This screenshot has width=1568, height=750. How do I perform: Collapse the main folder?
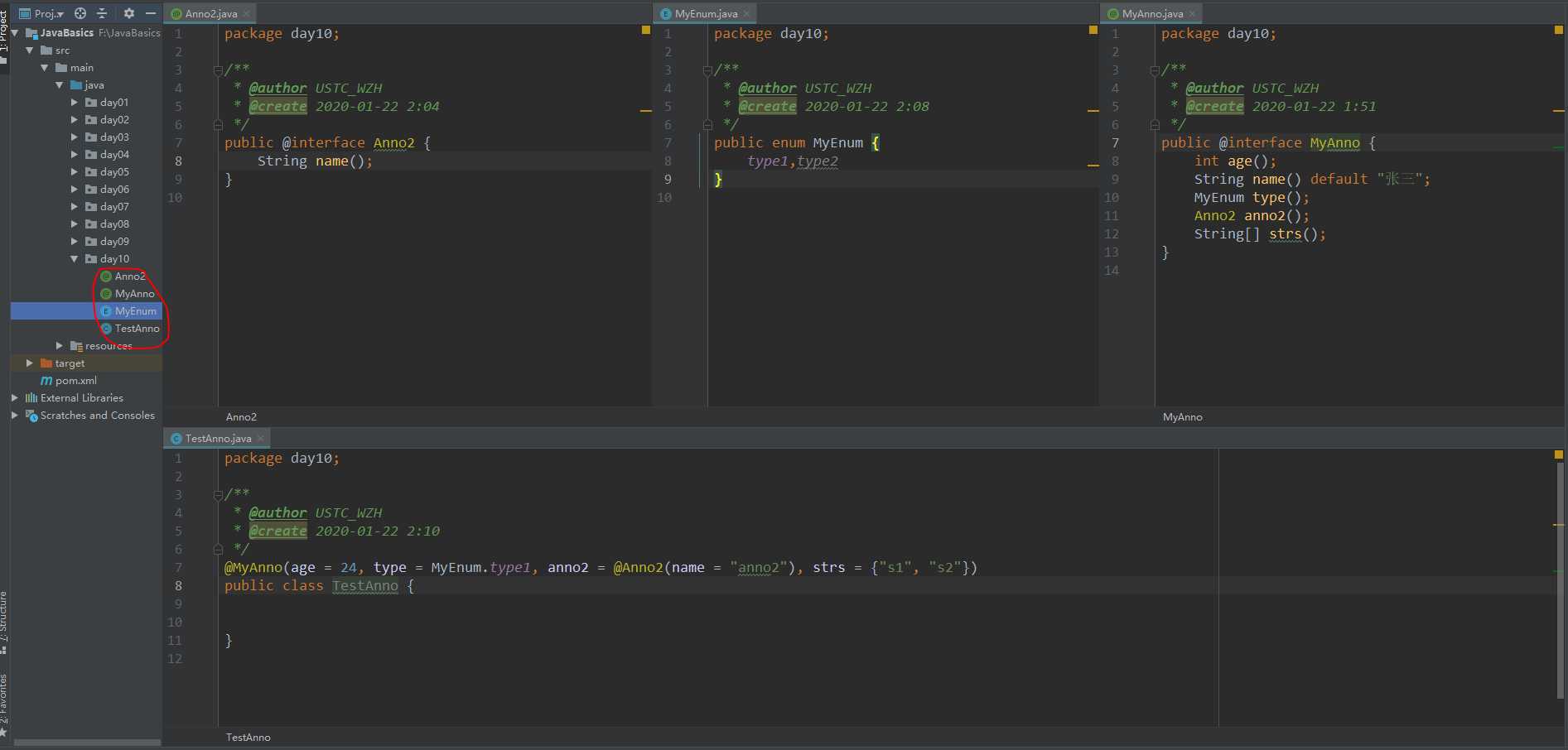(x=45, y=67)
